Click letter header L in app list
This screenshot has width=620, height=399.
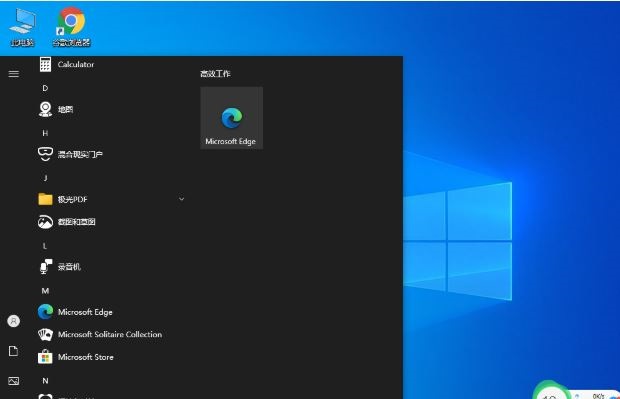click(45, 246)
